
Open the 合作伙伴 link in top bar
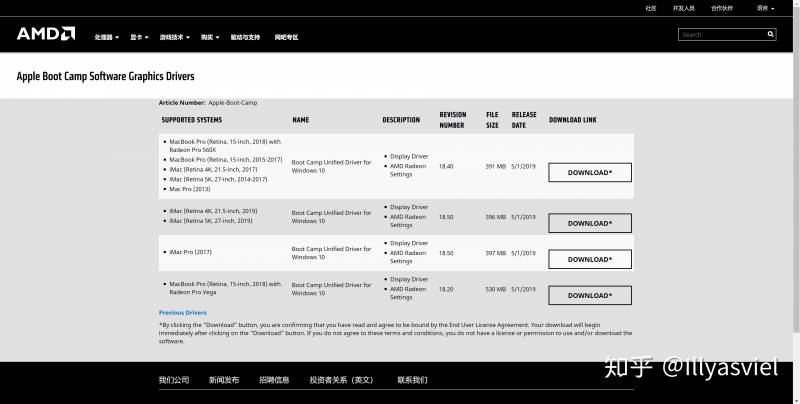pyautogui.click(x=722, y=8)
